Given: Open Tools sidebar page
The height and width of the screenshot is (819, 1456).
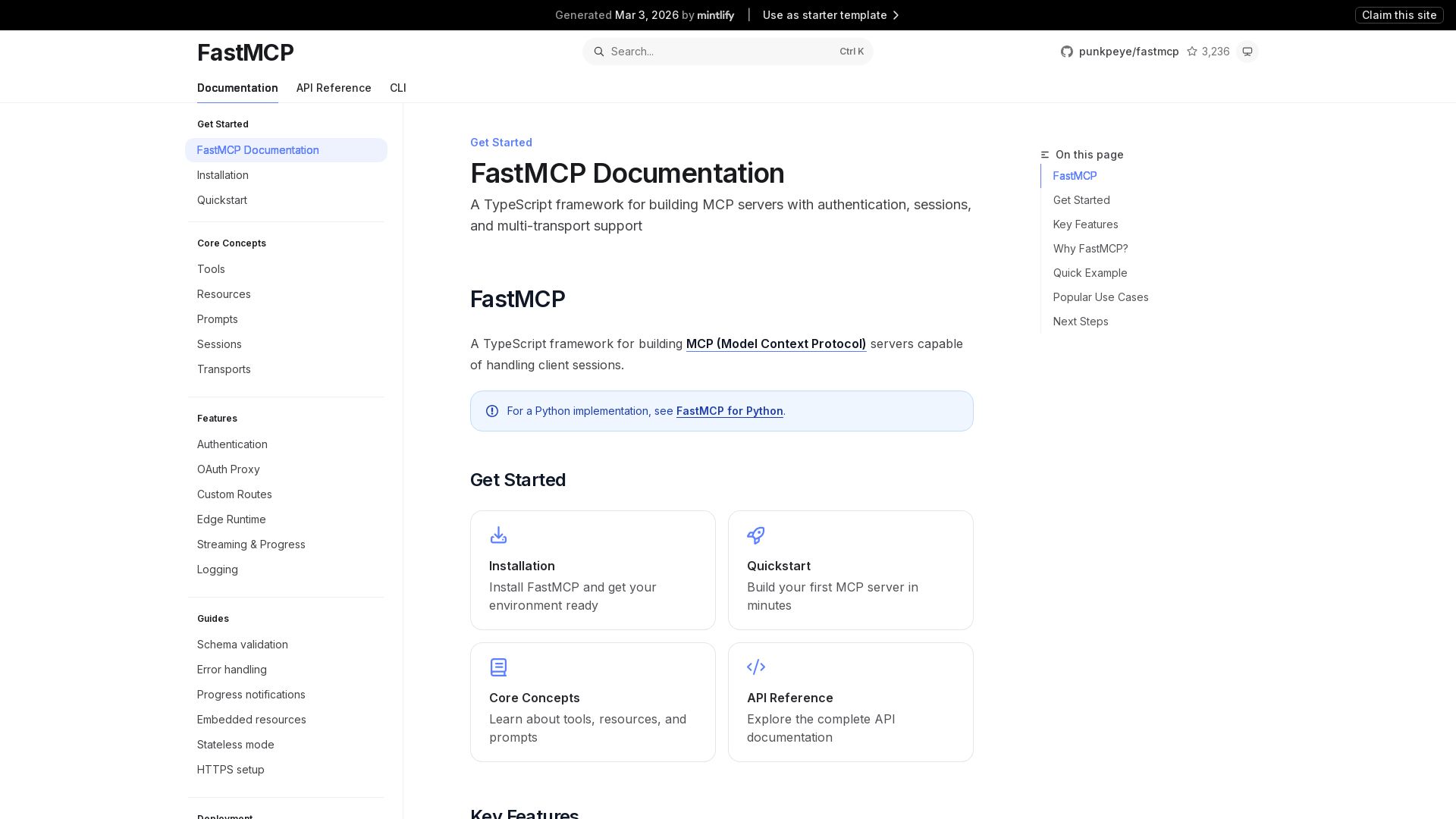Looking at the screenshot, I should (x=286, y=269).
